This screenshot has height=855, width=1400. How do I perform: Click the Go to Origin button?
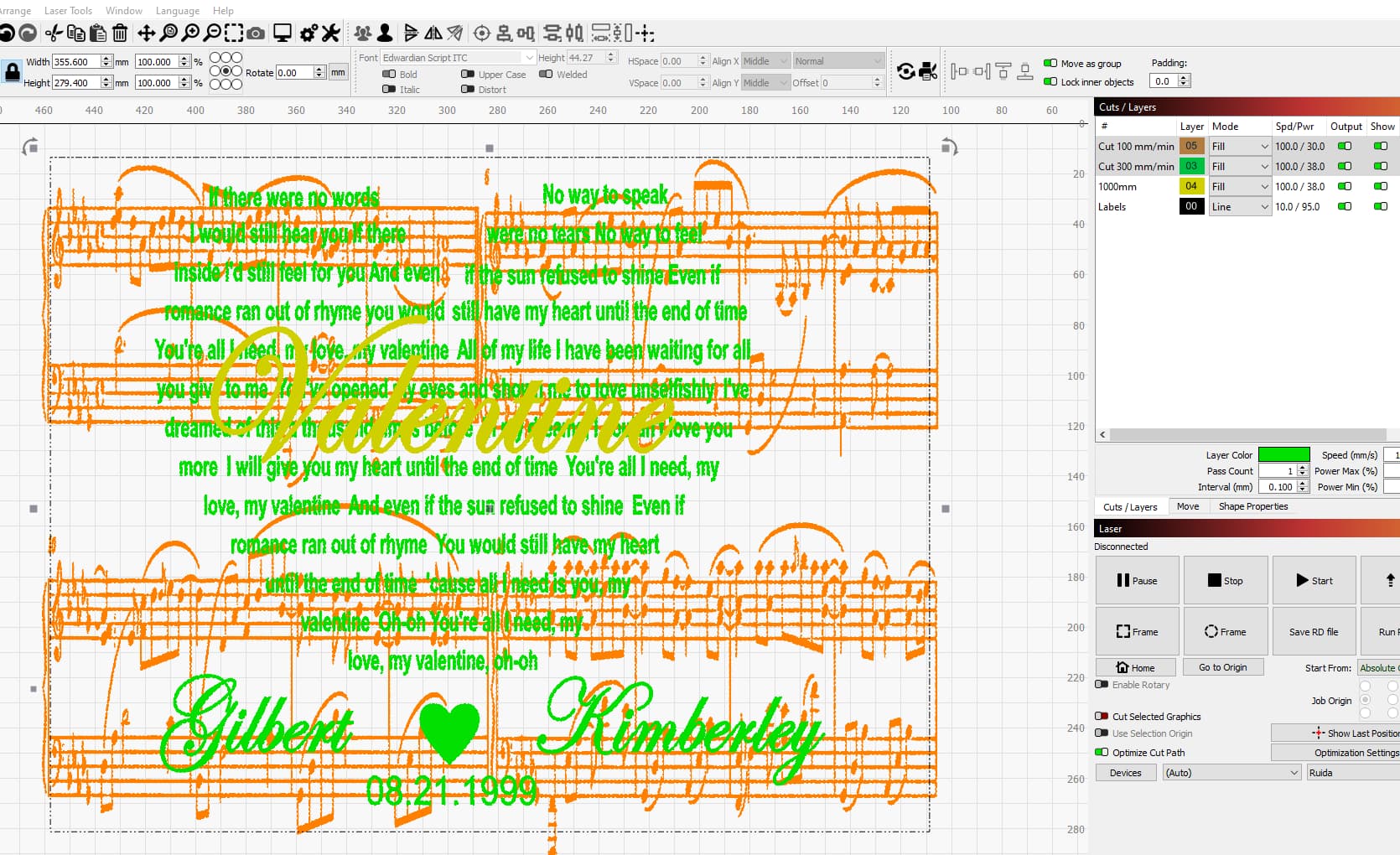1222,668
